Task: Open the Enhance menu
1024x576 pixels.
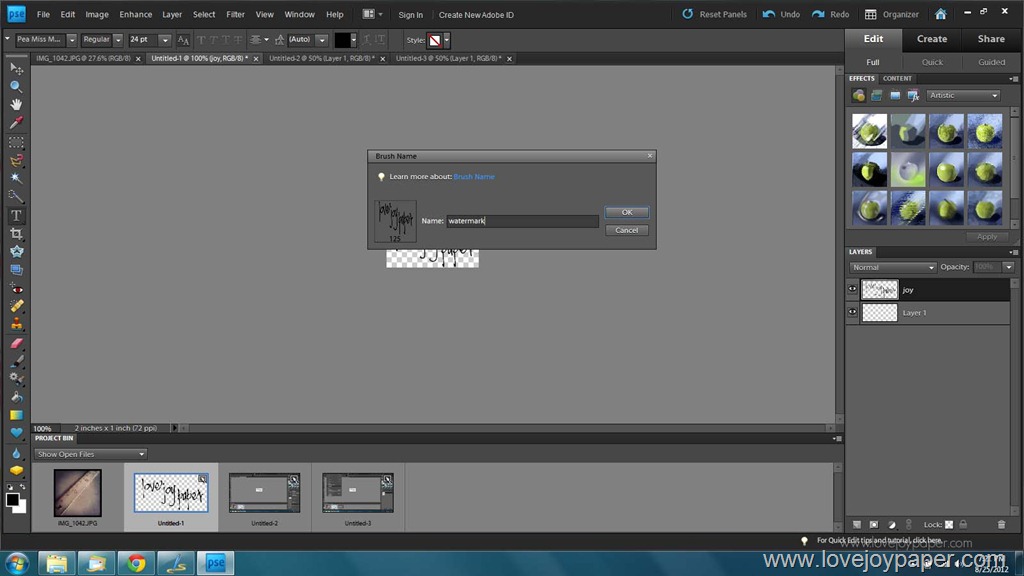Action: [135, 14]
